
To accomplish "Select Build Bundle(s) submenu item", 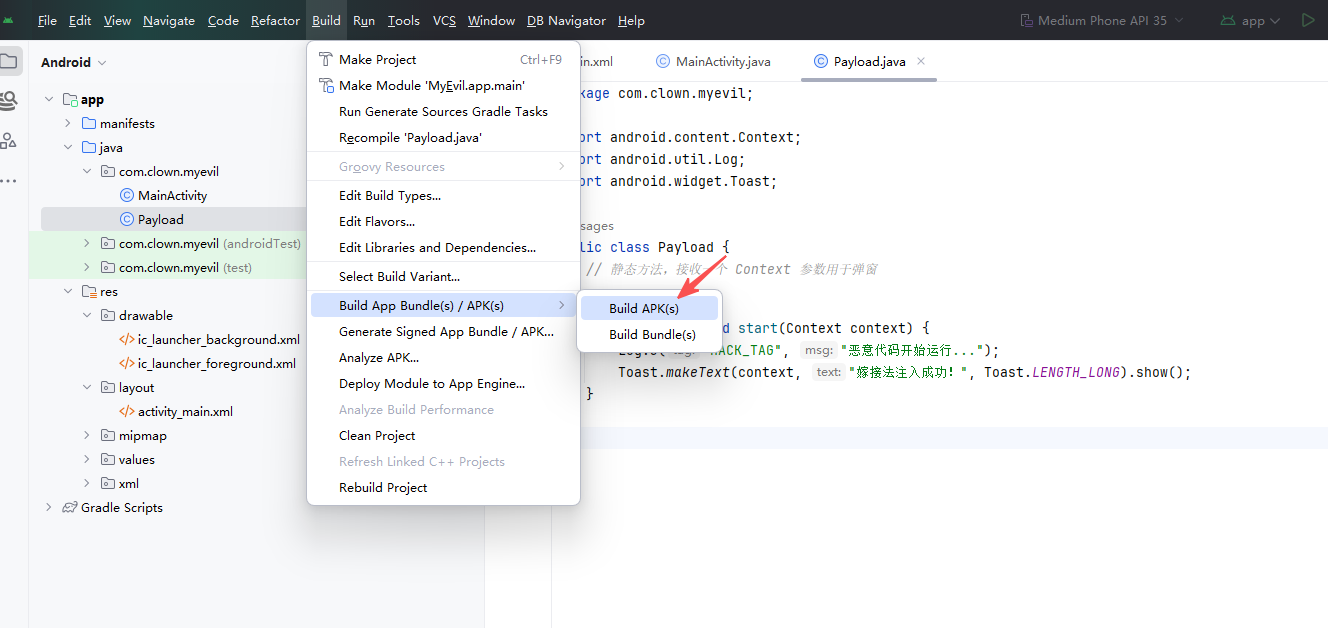I will click(x=652, y=335).
